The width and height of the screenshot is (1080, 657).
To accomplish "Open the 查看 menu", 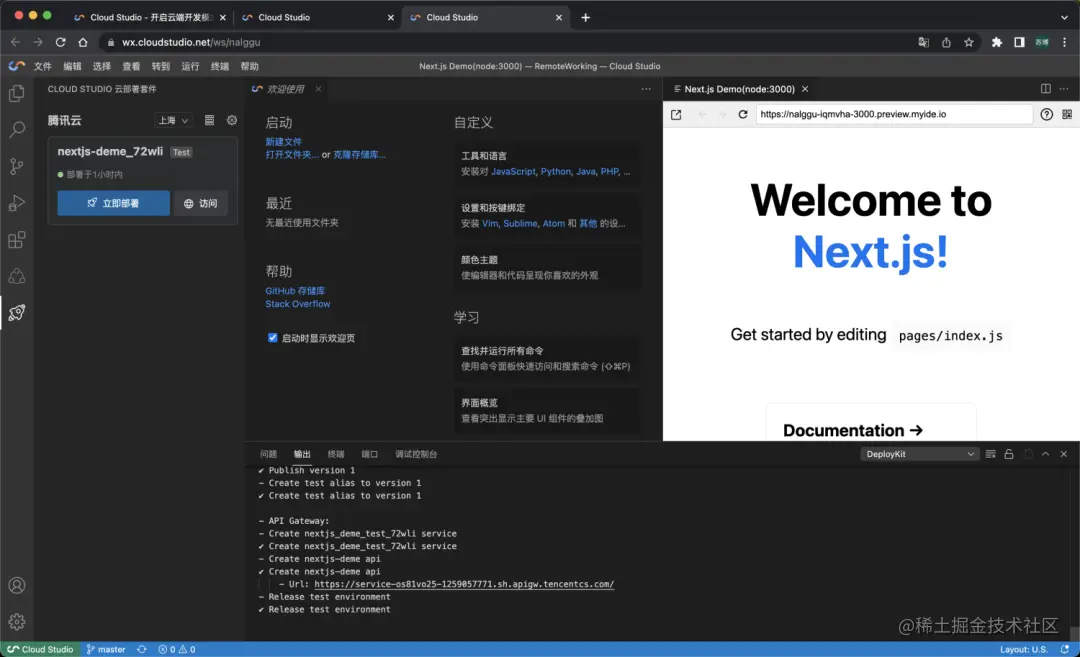I will click(x=131, y=66).
